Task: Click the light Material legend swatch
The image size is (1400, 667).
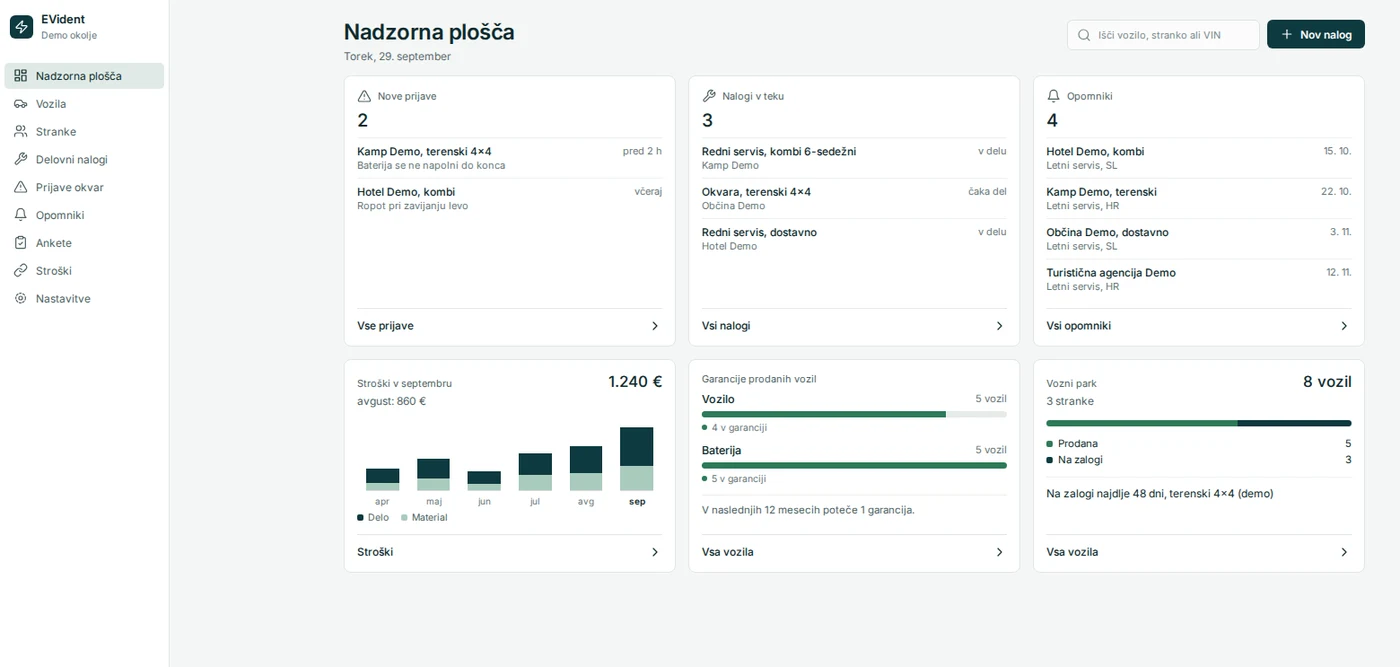Action: pyautogui.click(x=404, y=517)
